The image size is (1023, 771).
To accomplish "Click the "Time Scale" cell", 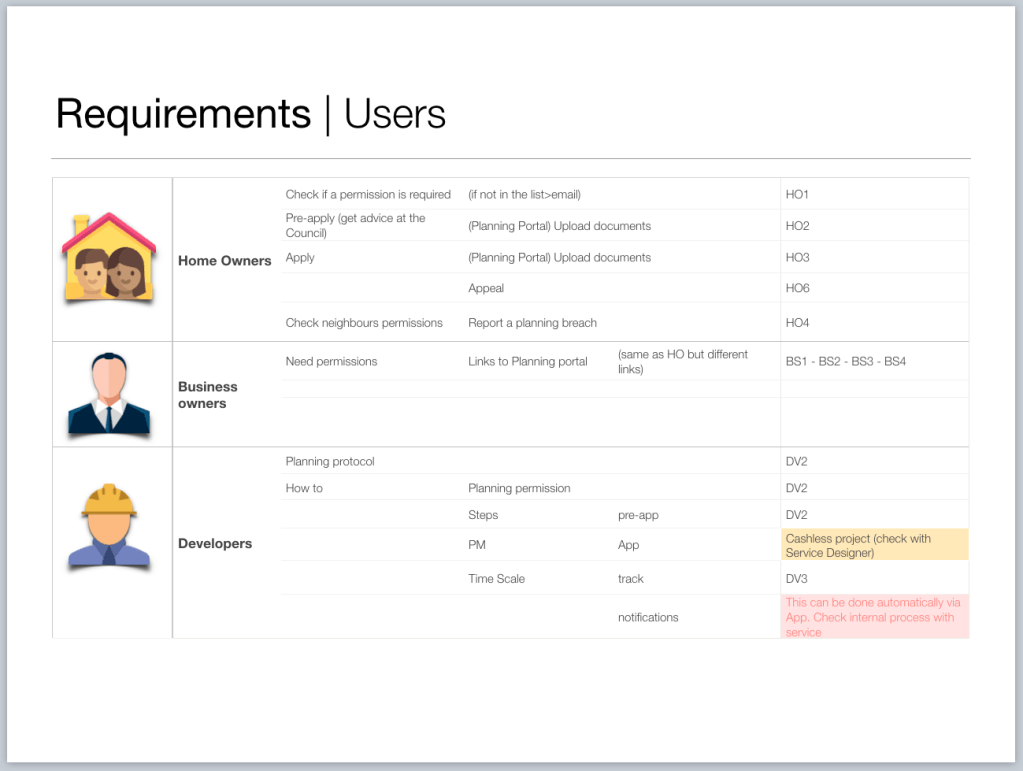I will (496, 579).
